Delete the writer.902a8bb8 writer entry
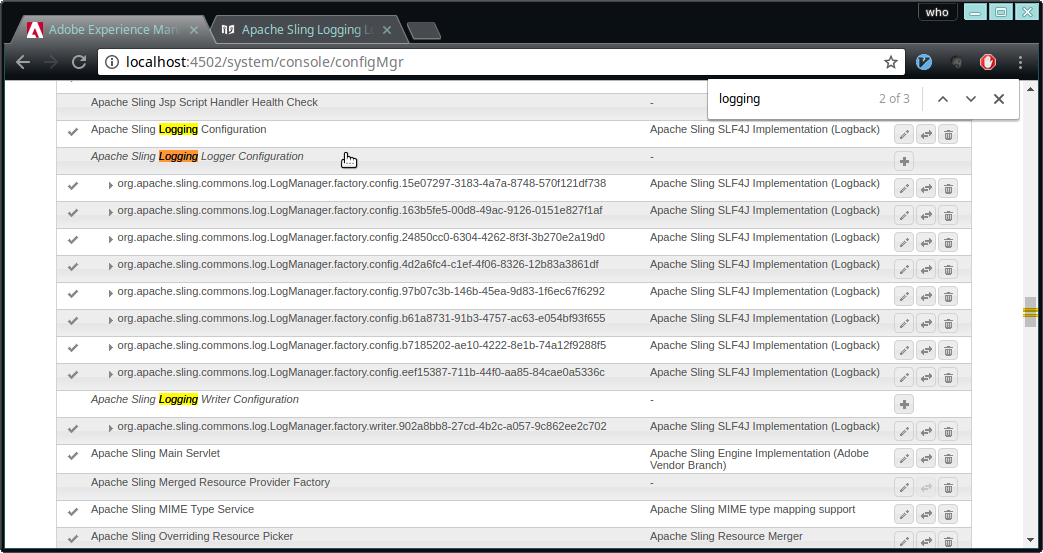The image size is (1043, 553). tap(949, 431)
